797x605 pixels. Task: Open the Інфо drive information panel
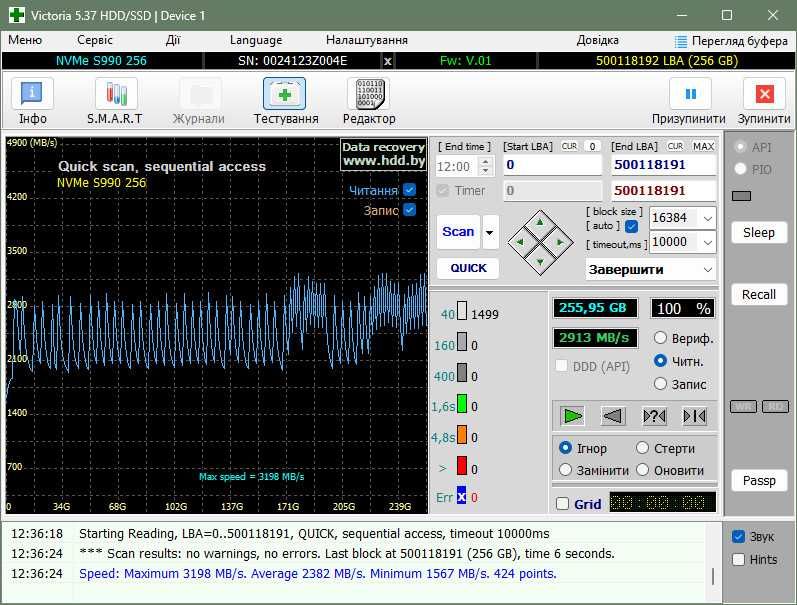[32, 101]
